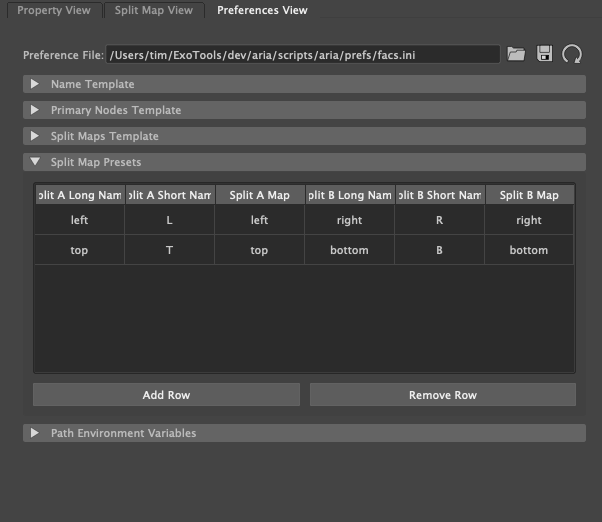Switch to the Split Map View tab

(154, 10)
